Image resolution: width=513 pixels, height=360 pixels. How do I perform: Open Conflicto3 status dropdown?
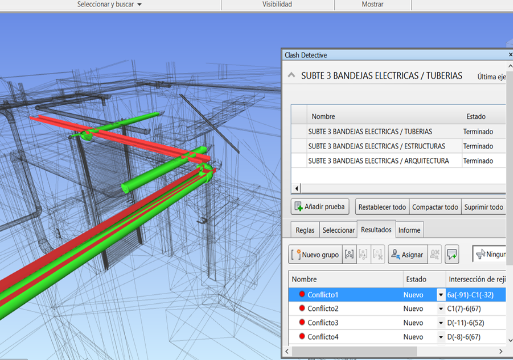pyautogui.click(x=441, y=323)
